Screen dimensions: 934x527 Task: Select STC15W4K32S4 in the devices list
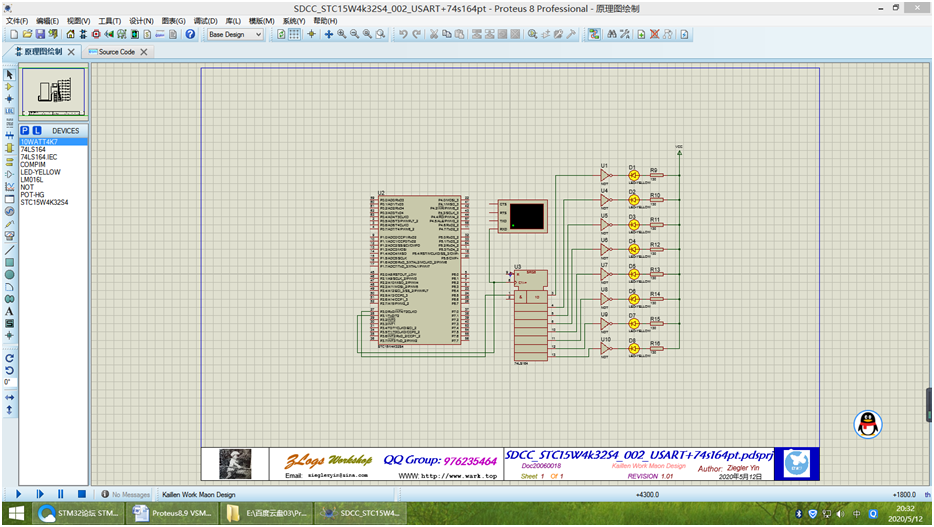click(45, 202)
